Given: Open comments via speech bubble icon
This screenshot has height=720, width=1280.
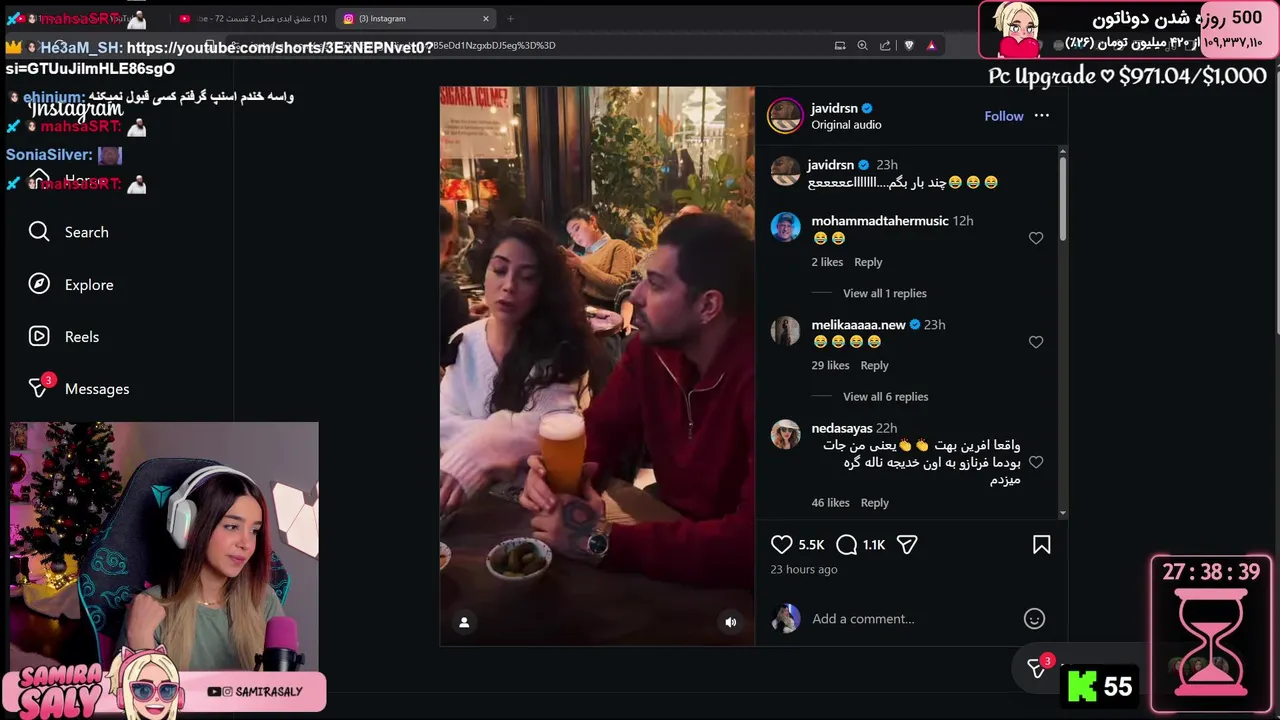Looking at the screenshot, I should tap(847, 545).
